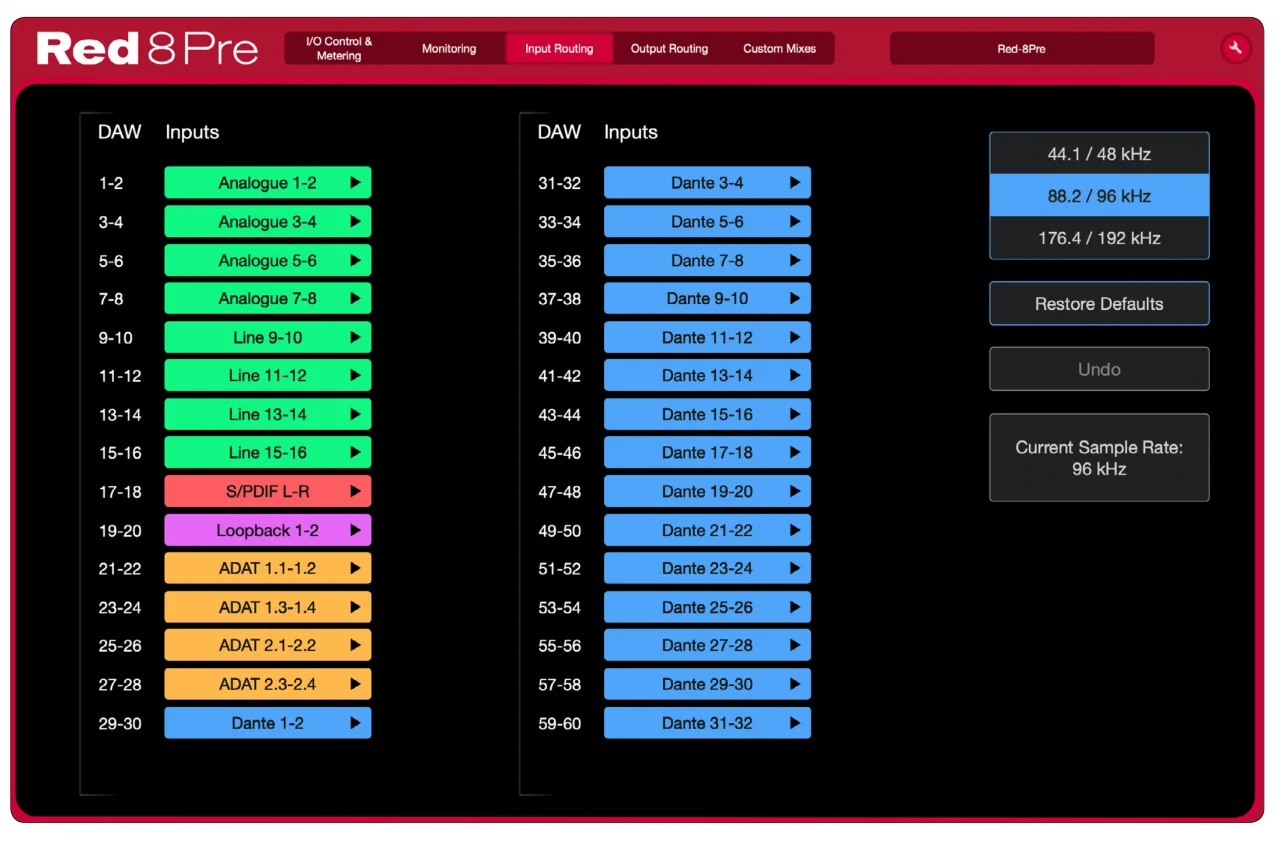Open the Line 15-16 input dropdown

click(x=268, y=453)
